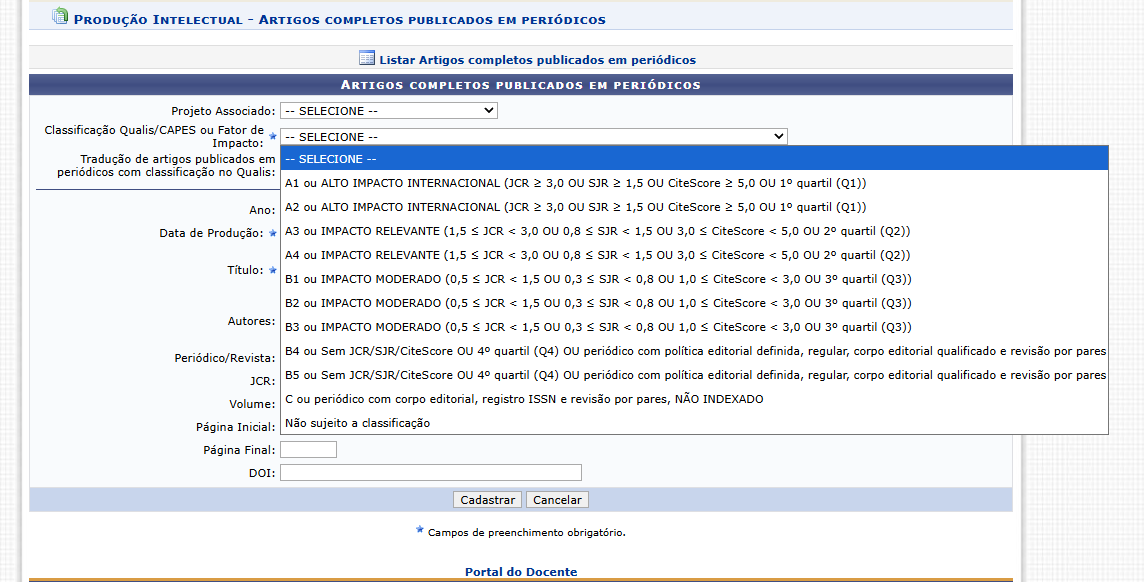Choose option B1 ou IMPACTO MODERADO

(694, 279)
